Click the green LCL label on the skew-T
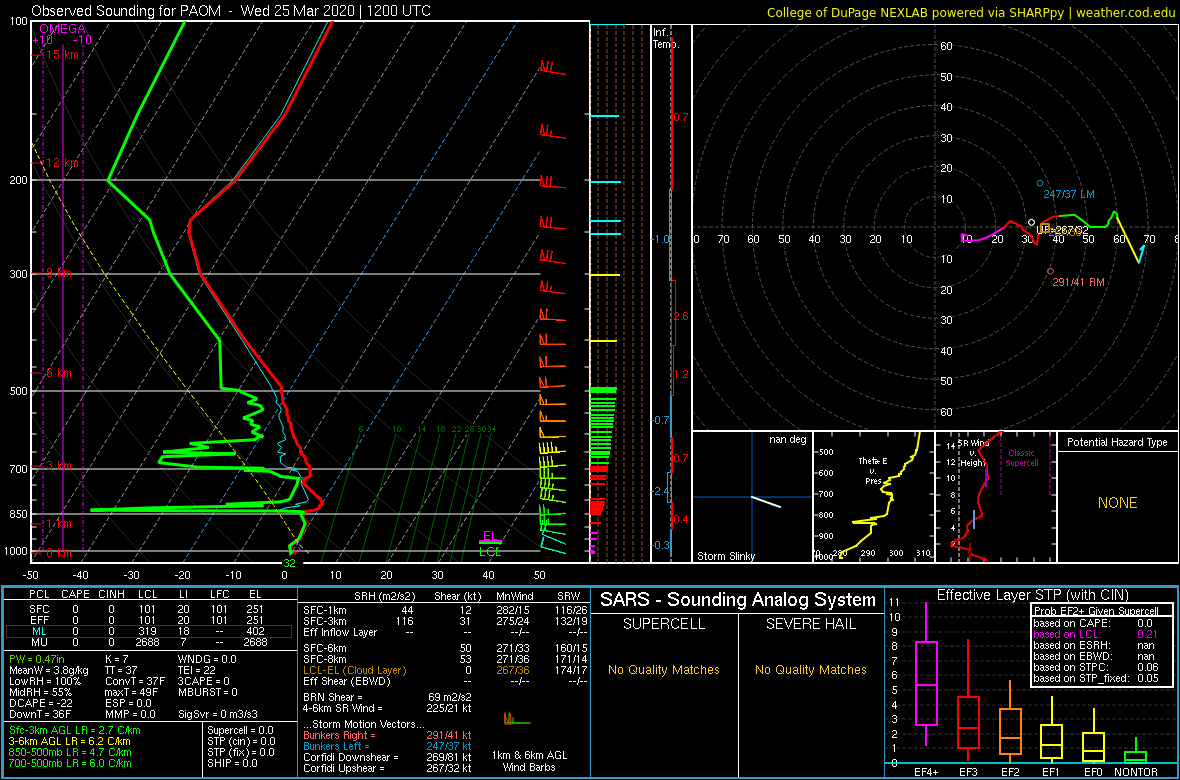 490,551
